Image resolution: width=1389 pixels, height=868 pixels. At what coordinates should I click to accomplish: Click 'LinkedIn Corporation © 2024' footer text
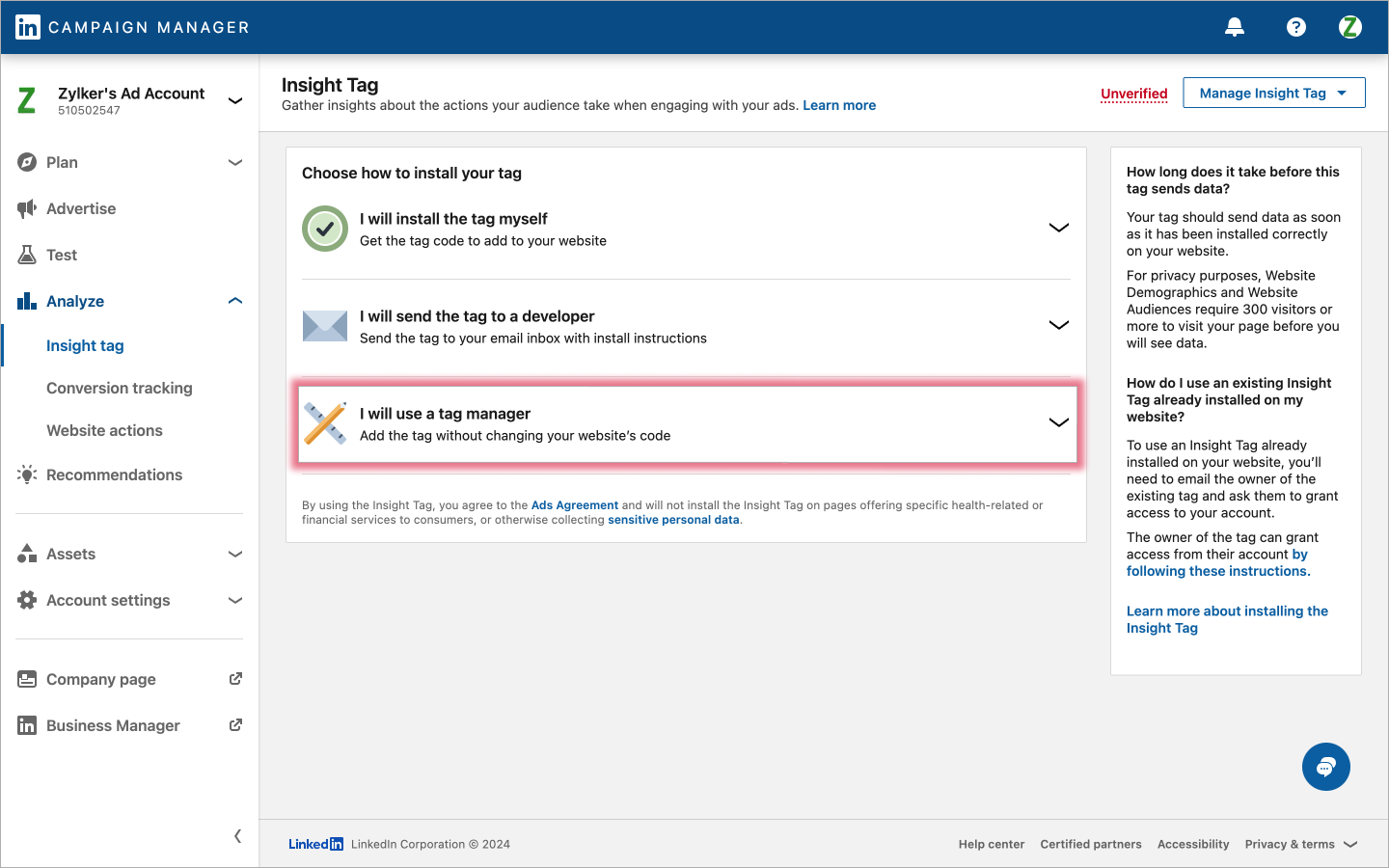[x=430, y=844]
